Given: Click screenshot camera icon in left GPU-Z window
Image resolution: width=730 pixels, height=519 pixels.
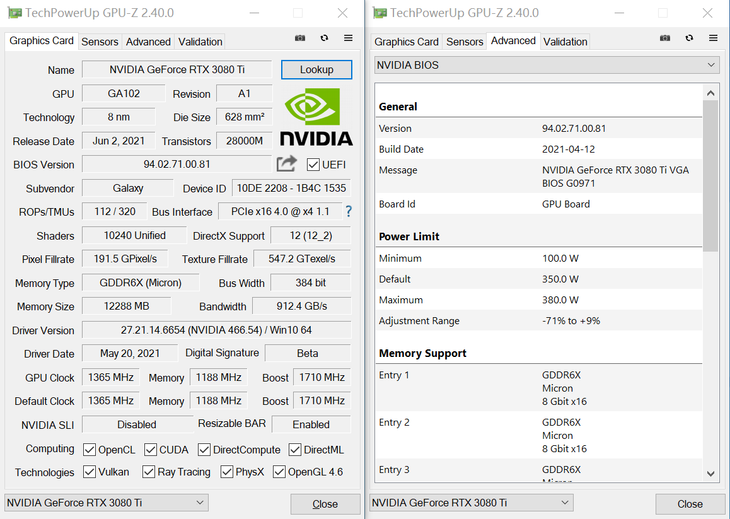Looking at the screenshot, I should tap(300, 38).
